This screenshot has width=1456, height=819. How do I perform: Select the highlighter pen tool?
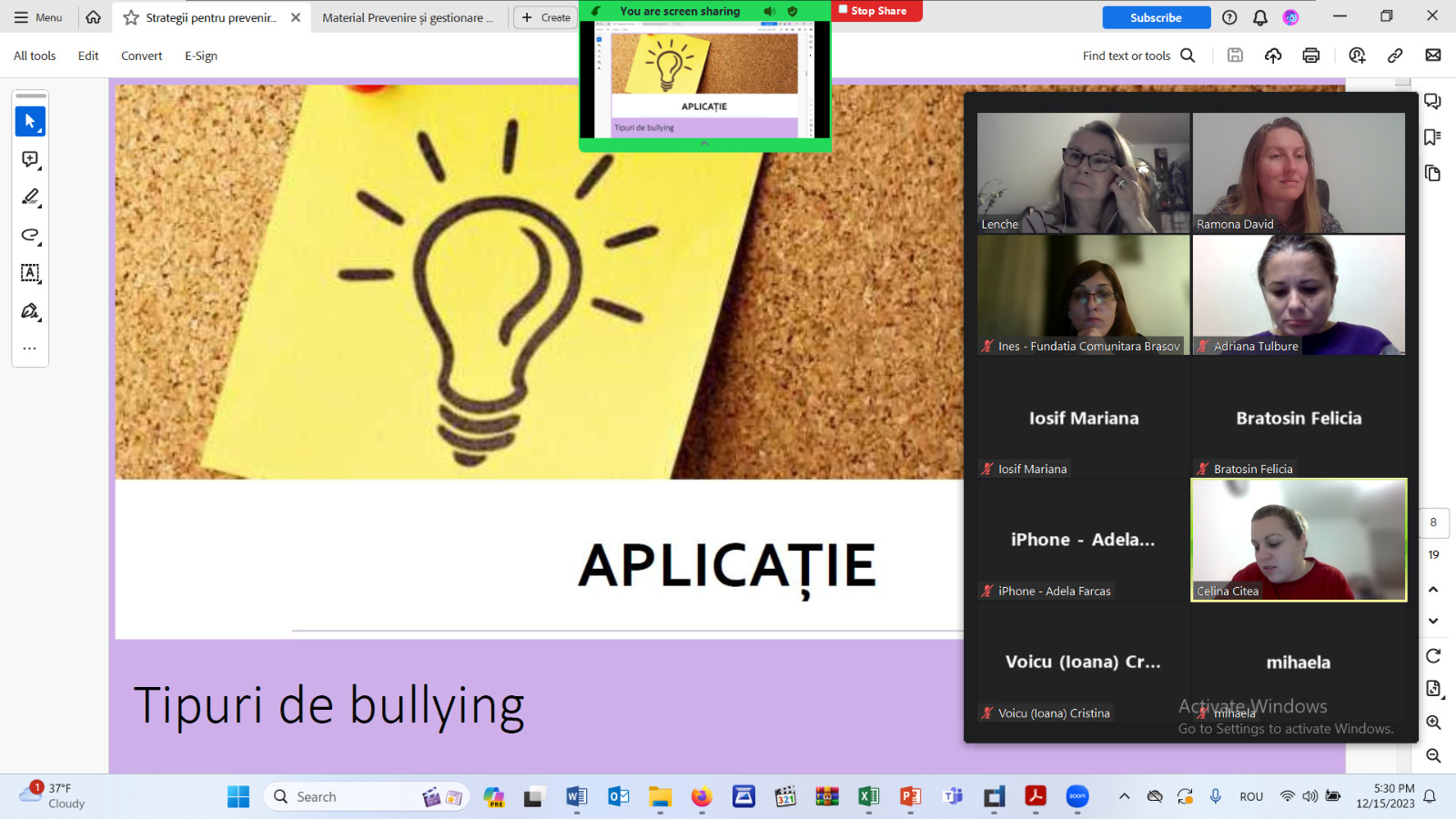(x=30, y=197)
